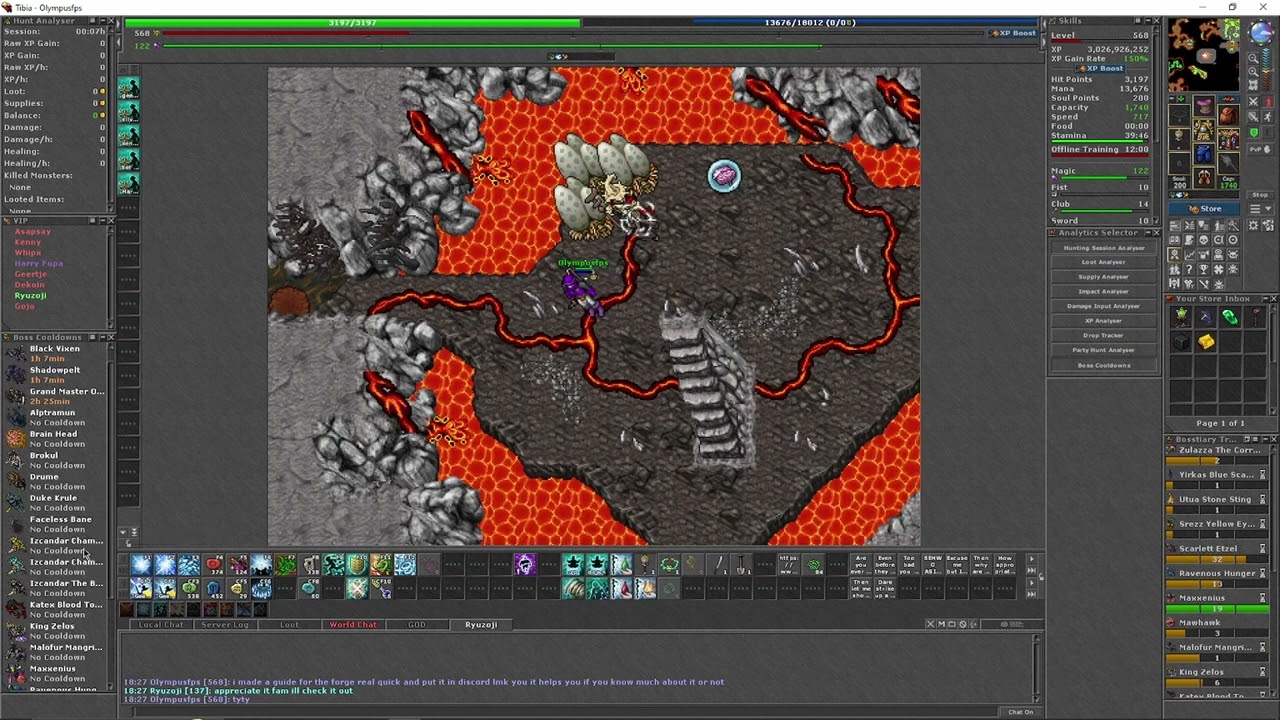The width and height of the screenshot is (1280, 720).
Task: Select the golden armor equipment slot
Action: point(1203,131)
